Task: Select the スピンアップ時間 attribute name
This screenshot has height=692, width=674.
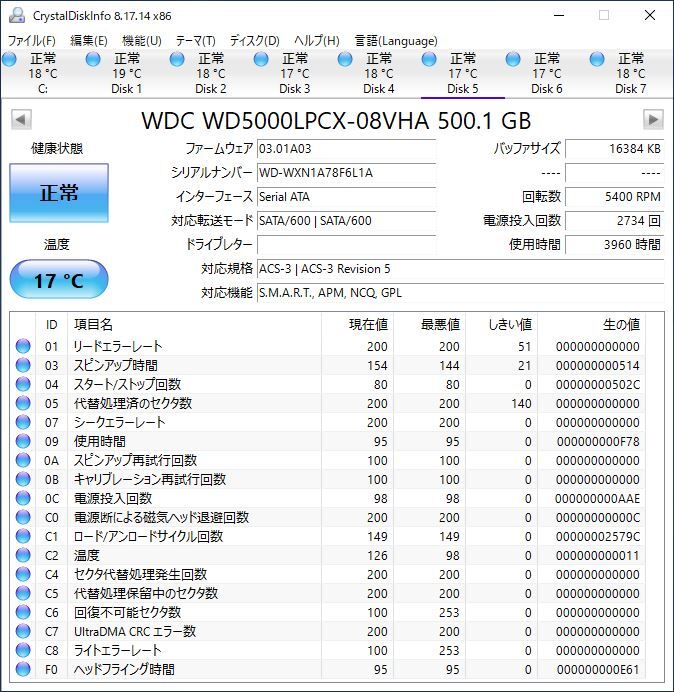Action: pos(116,365)
